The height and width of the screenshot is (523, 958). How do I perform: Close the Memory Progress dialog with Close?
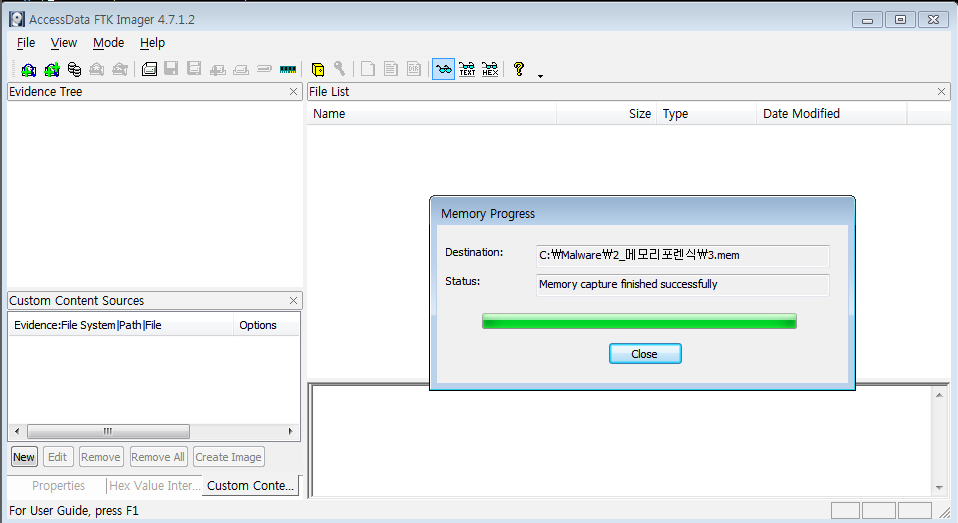(645, 354)
